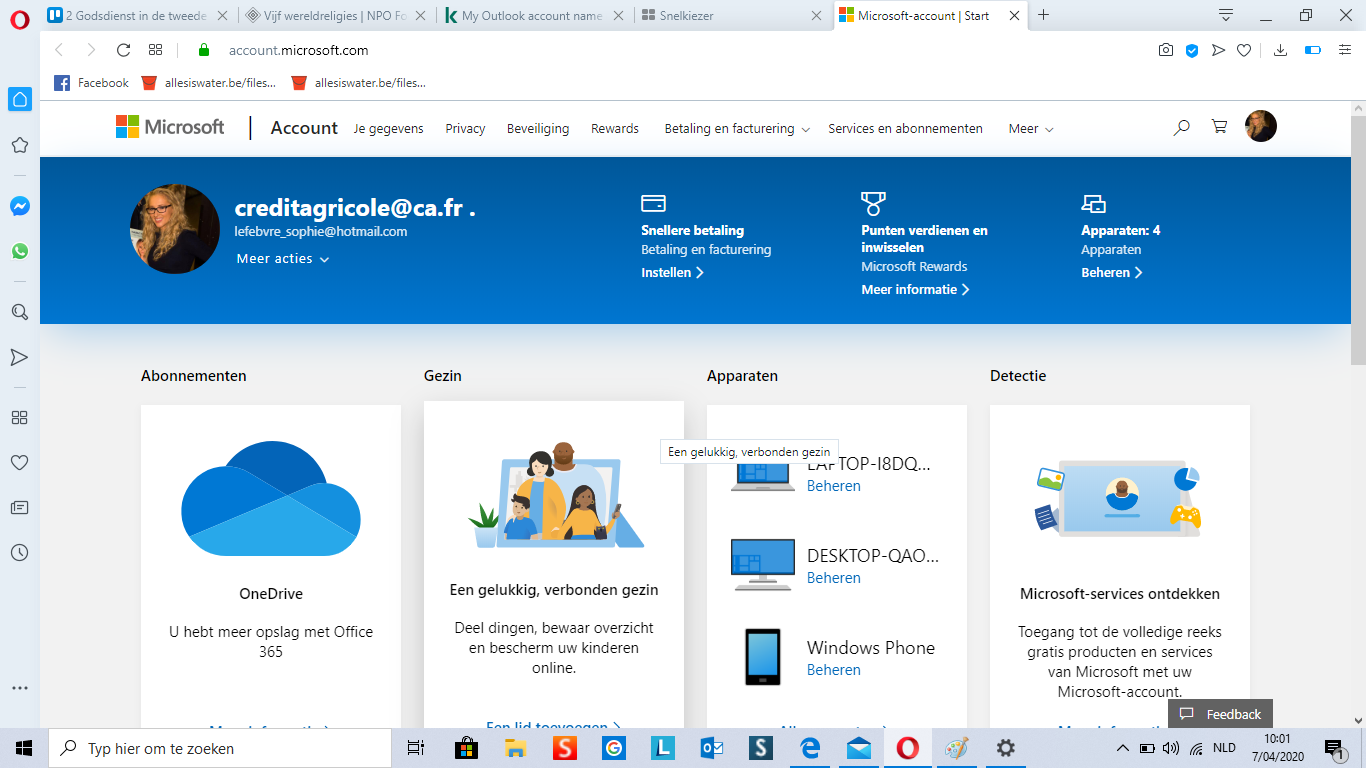Viewport: 1366px width, 768px height.
Task: Expand the Meer navigation dropdown
Action: click(1031, 128)
